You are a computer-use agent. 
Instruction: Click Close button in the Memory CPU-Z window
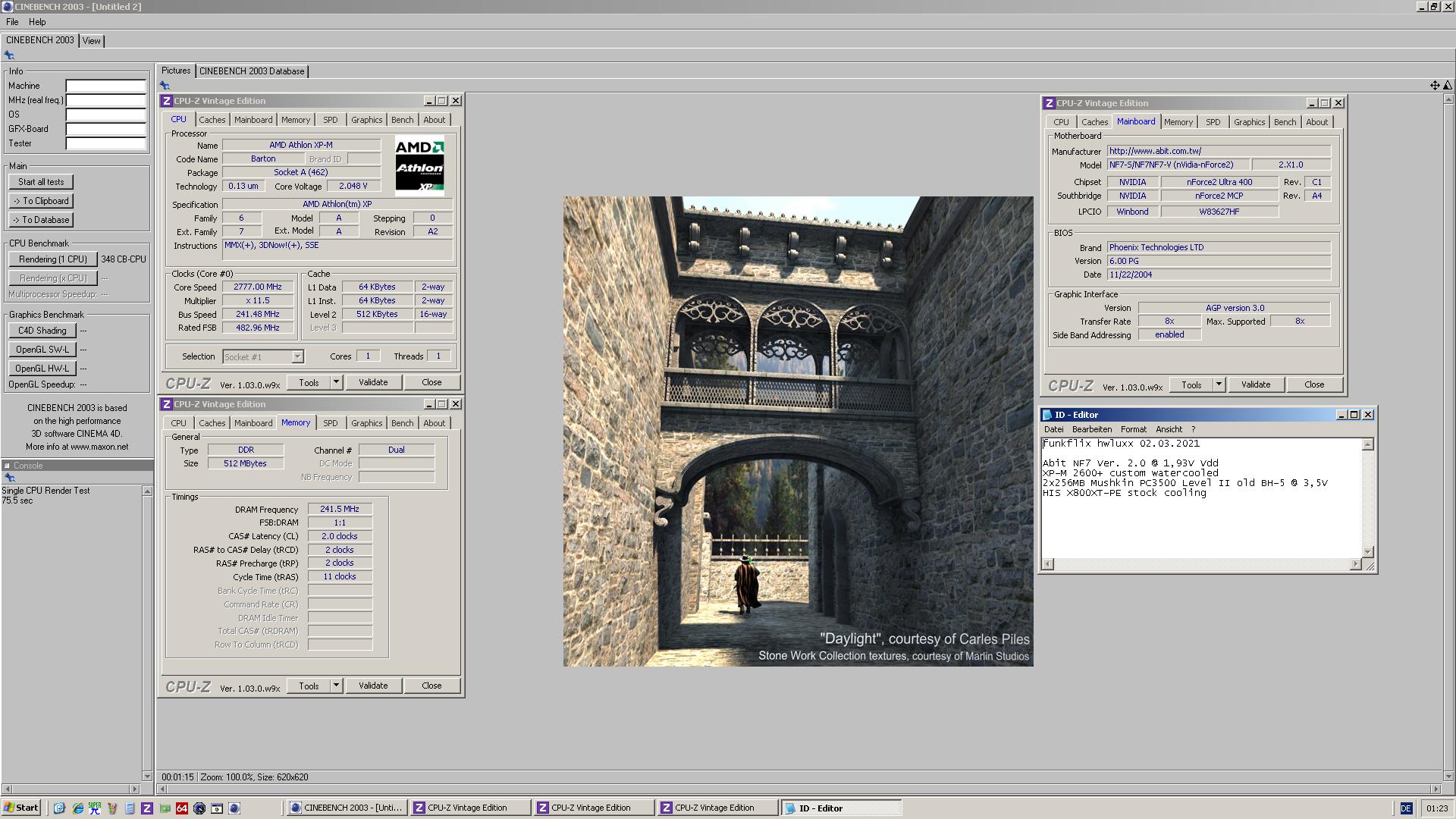(x=431, y=686)
